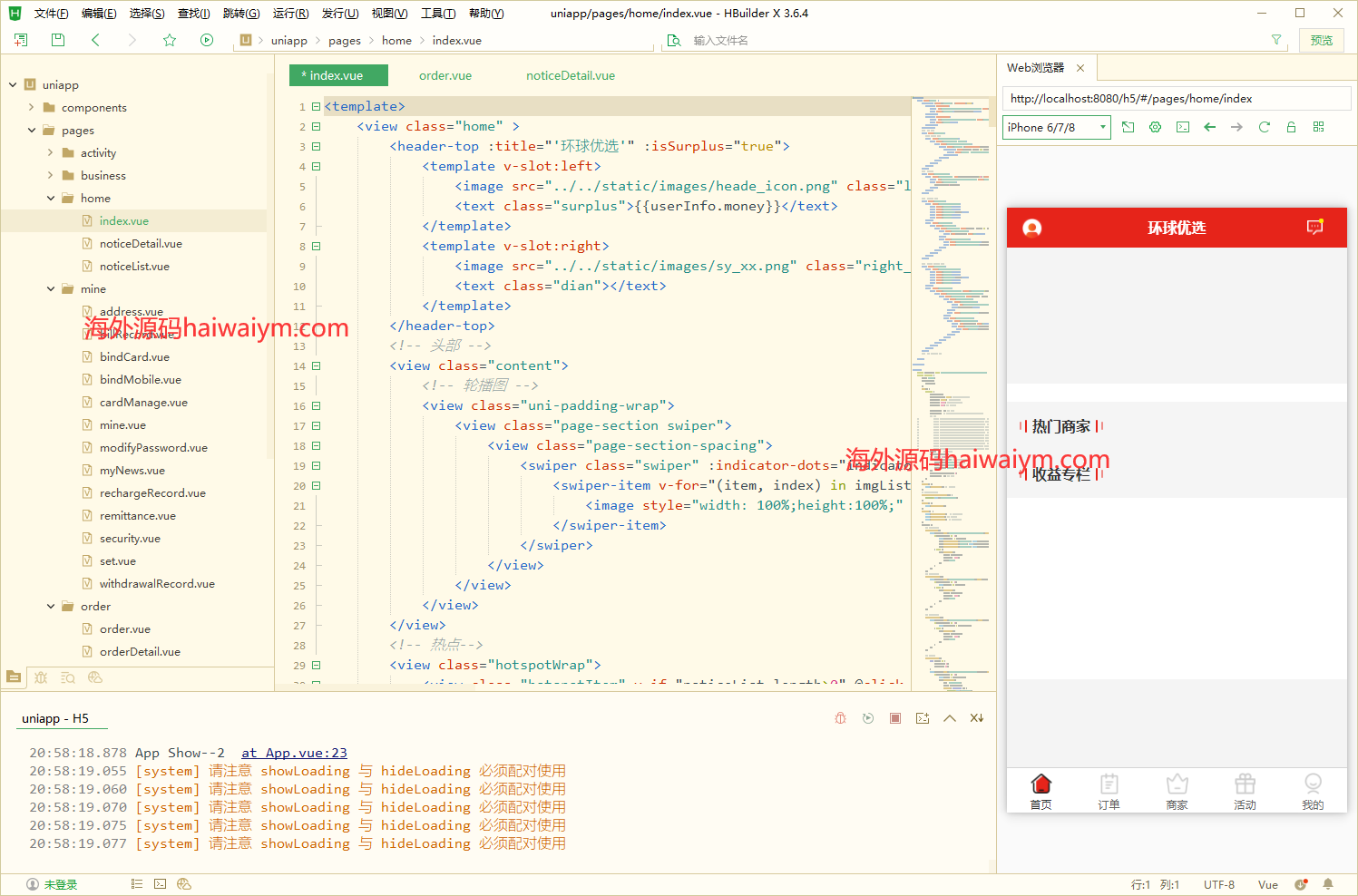Click the bookmark star icon
Viewport: 1358px width, 896px height.
click(x=170, y=40)
